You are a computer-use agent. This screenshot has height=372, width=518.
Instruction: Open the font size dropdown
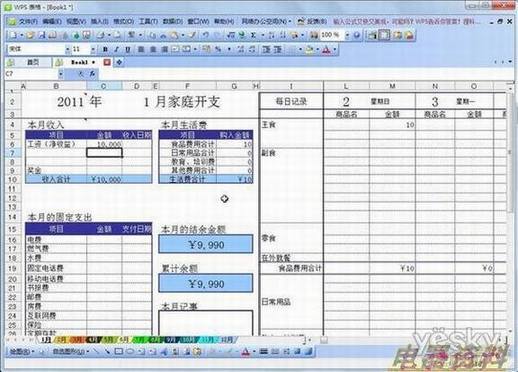(93, 50)
